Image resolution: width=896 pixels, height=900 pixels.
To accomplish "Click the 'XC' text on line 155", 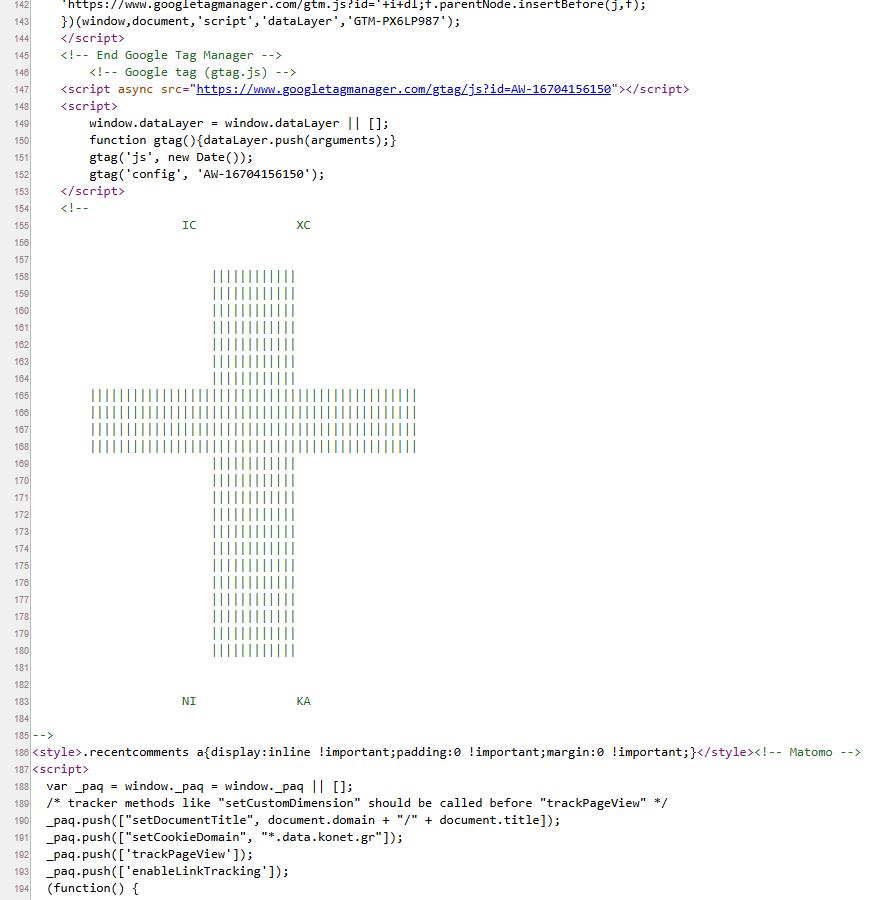I will (303, 225).
